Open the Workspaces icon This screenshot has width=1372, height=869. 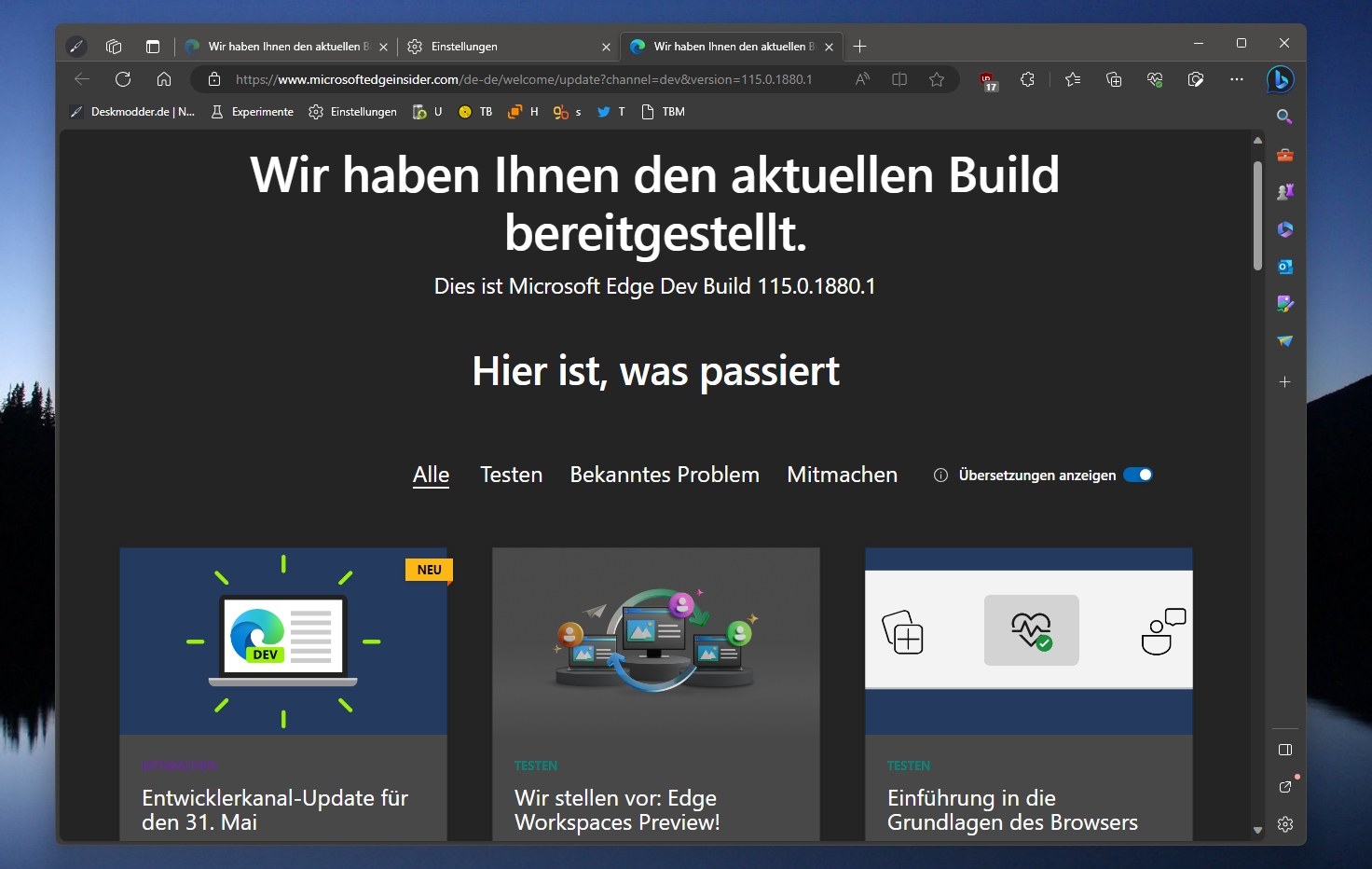tap(114, 46)
